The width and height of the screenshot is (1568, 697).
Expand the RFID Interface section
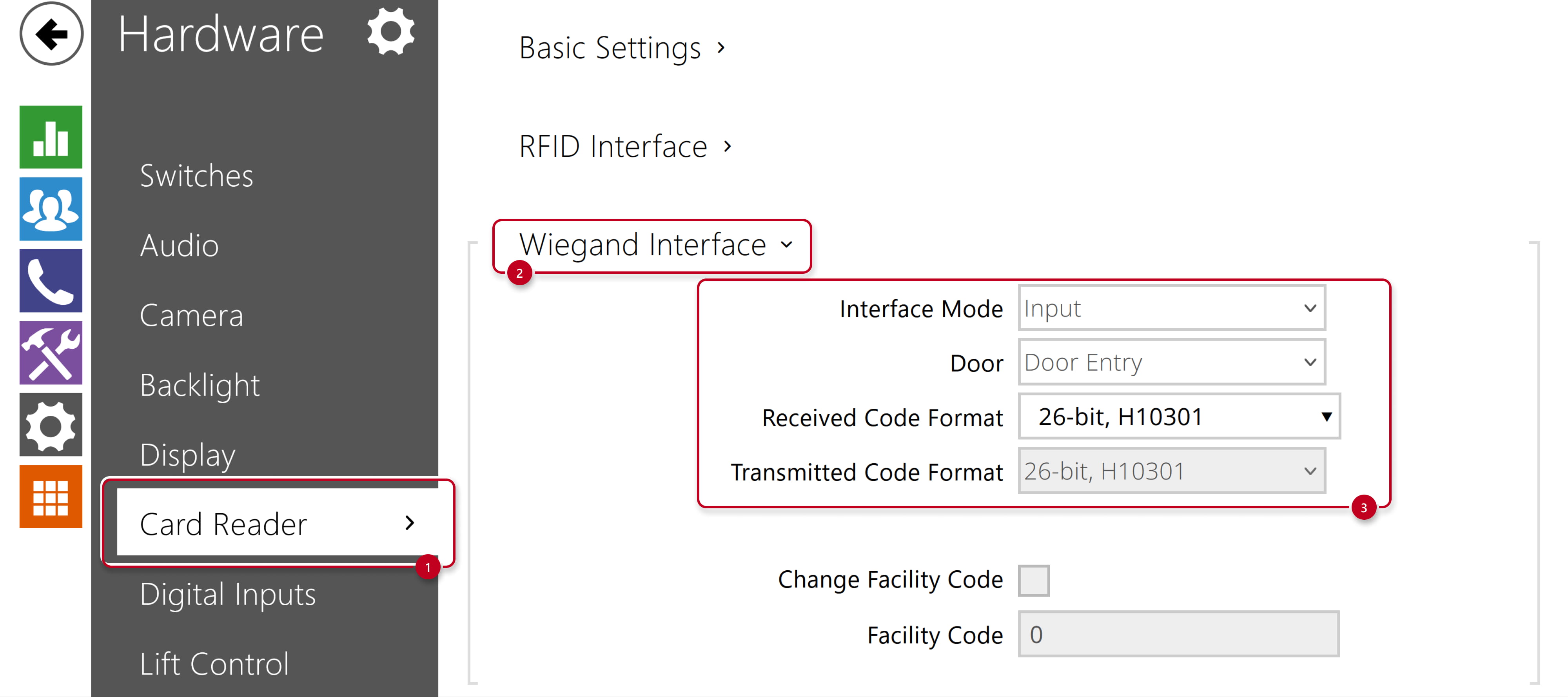tap(625, 146)
